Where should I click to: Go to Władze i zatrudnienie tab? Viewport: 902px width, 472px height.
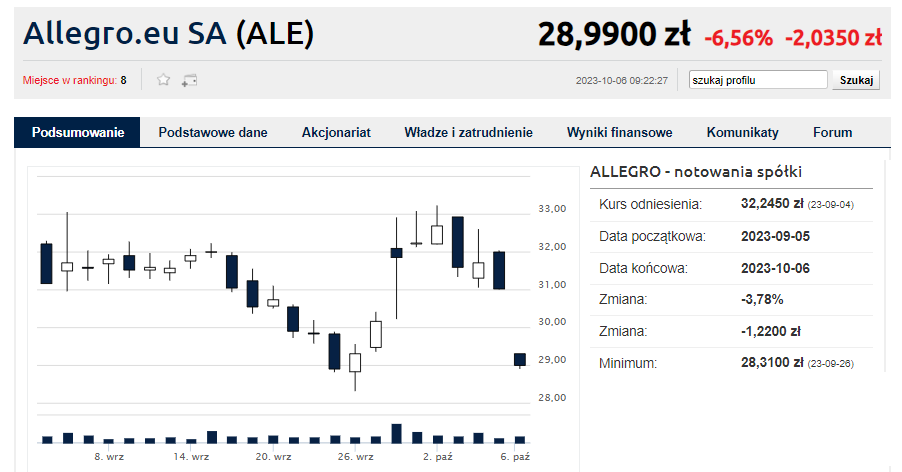click(468, 132)
